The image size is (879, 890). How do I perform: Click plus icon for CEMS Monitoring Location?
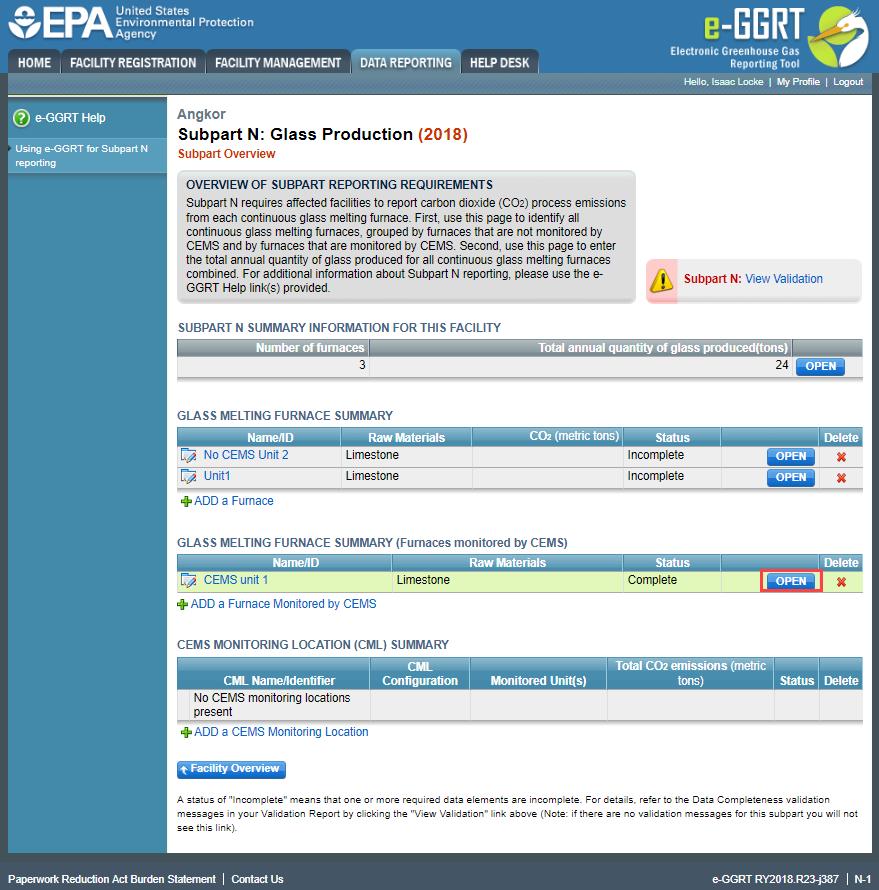click(186, 732)
